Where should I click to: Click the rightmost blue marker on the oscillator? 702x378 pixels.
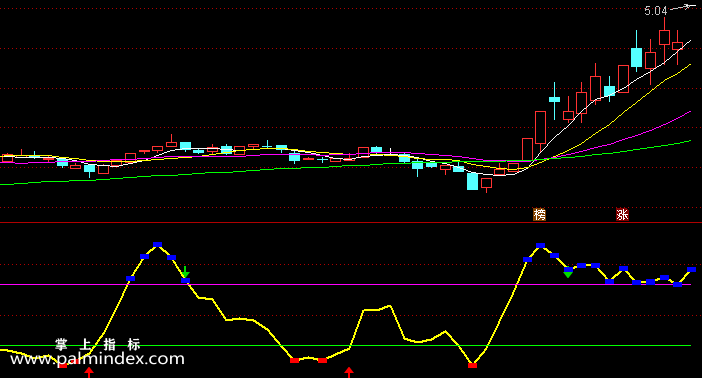pyautogui.click(x=692, y=270)
